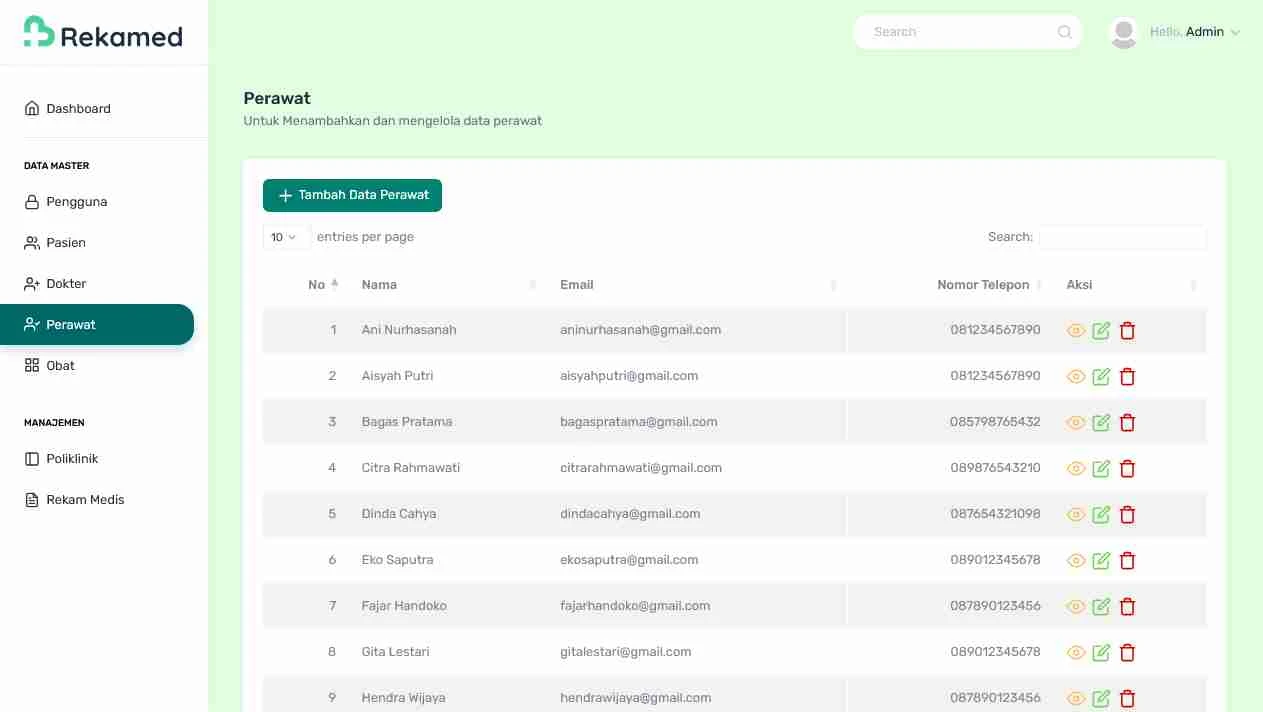Sort table by Nomor Telepon column
This screenshot has height=712, width=1263.
coord(949,285)
